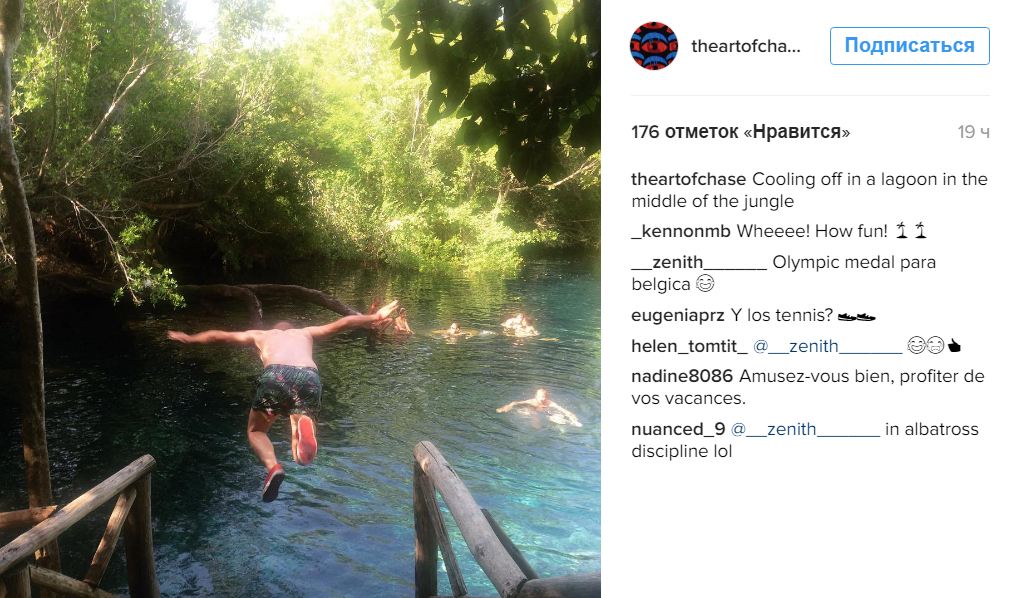Open helen_tomtit_ commenter profile
This screenshot has width=1017, height=598.
pyautogui.click(x=689, y=346)
